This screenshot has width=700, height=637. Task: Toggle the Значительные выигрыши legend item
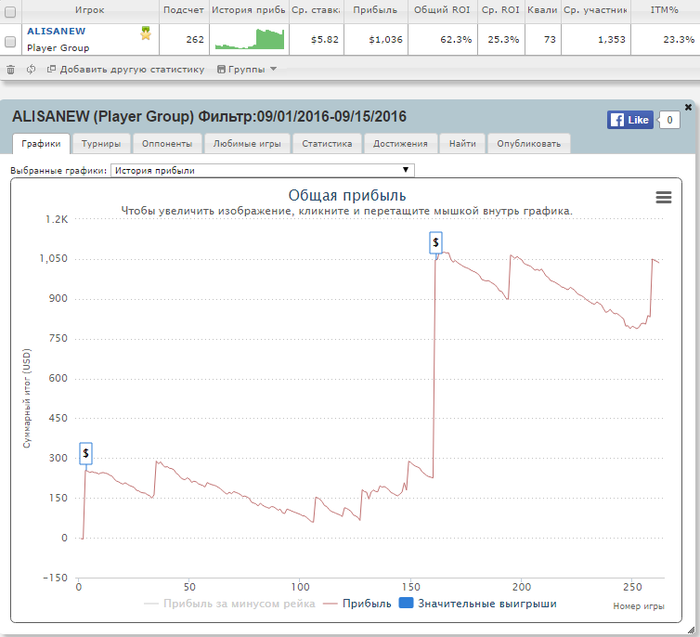[478, 604]
